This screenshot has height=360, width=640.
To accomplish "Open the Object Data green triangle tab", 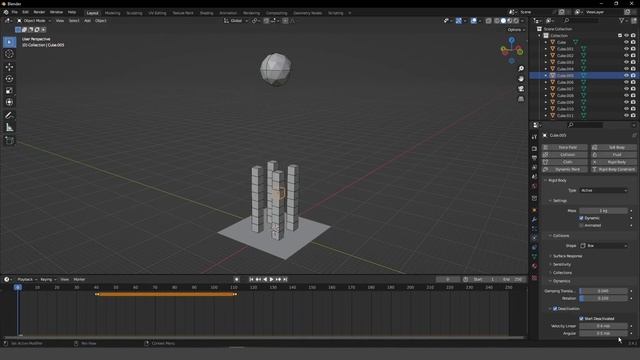I will pyautogui.click(x=534, y=256).
